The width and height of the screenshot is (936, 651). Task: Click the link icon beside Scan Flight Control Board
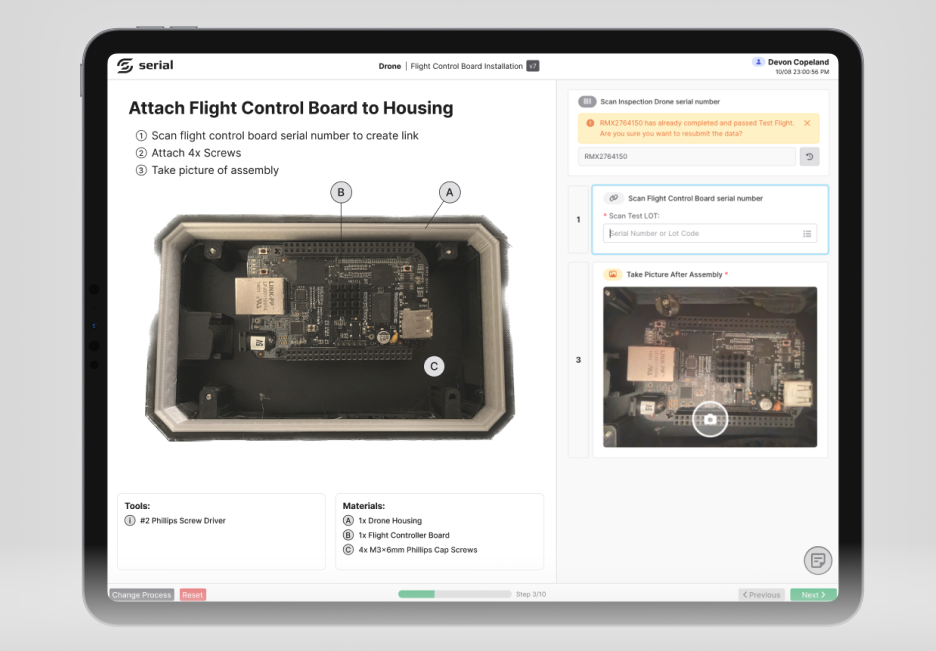pos(614,198)
